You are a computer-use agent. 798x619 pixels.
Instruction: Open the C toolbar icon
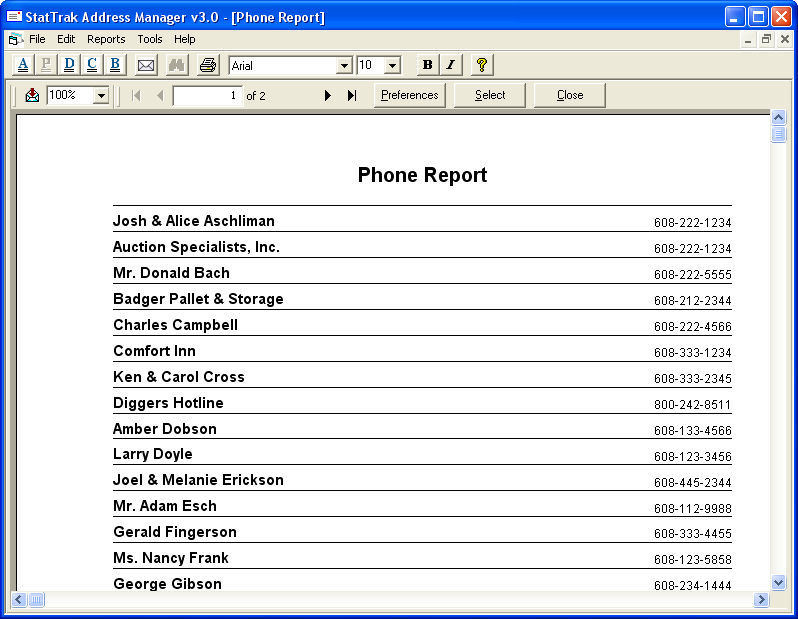[x=92, y=65]
